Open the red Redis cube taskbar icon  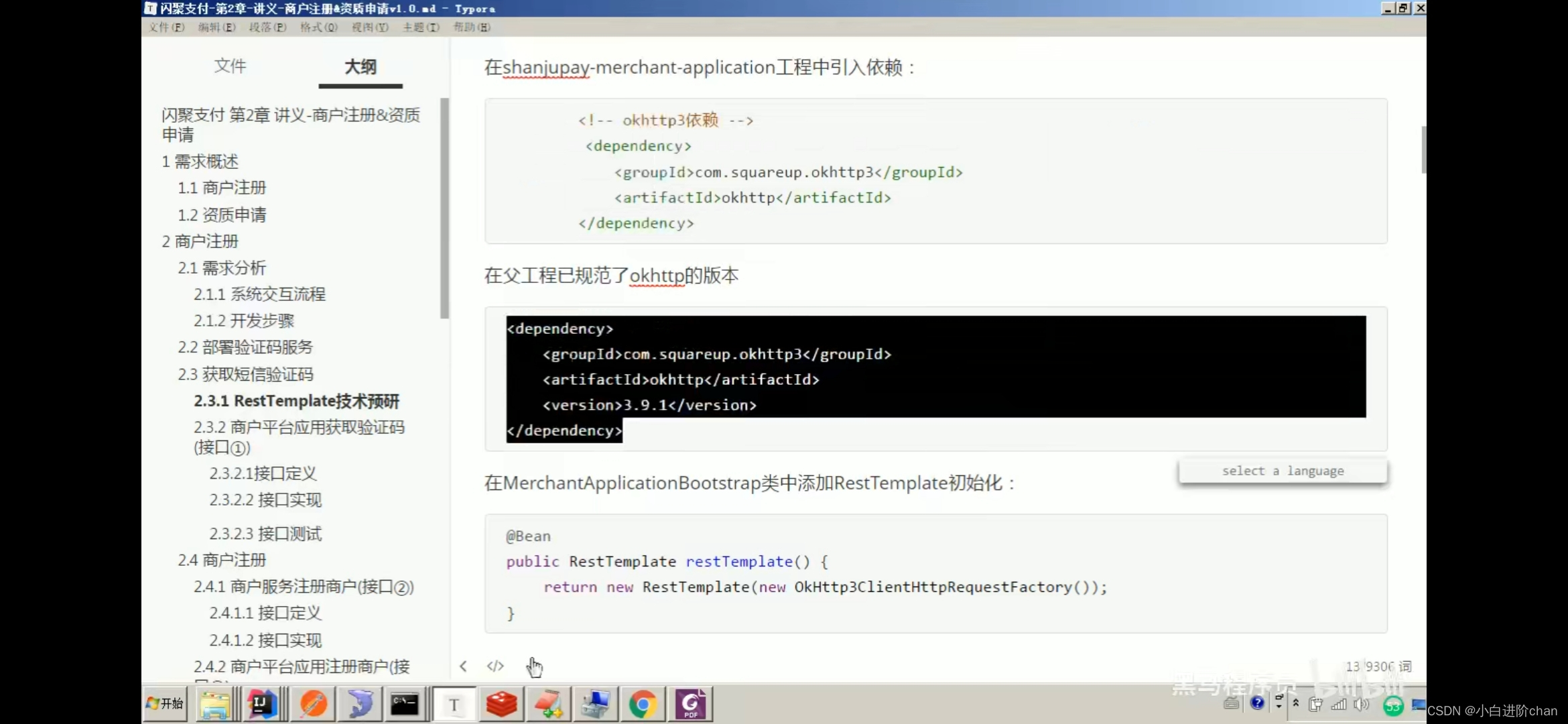[501, 705]
